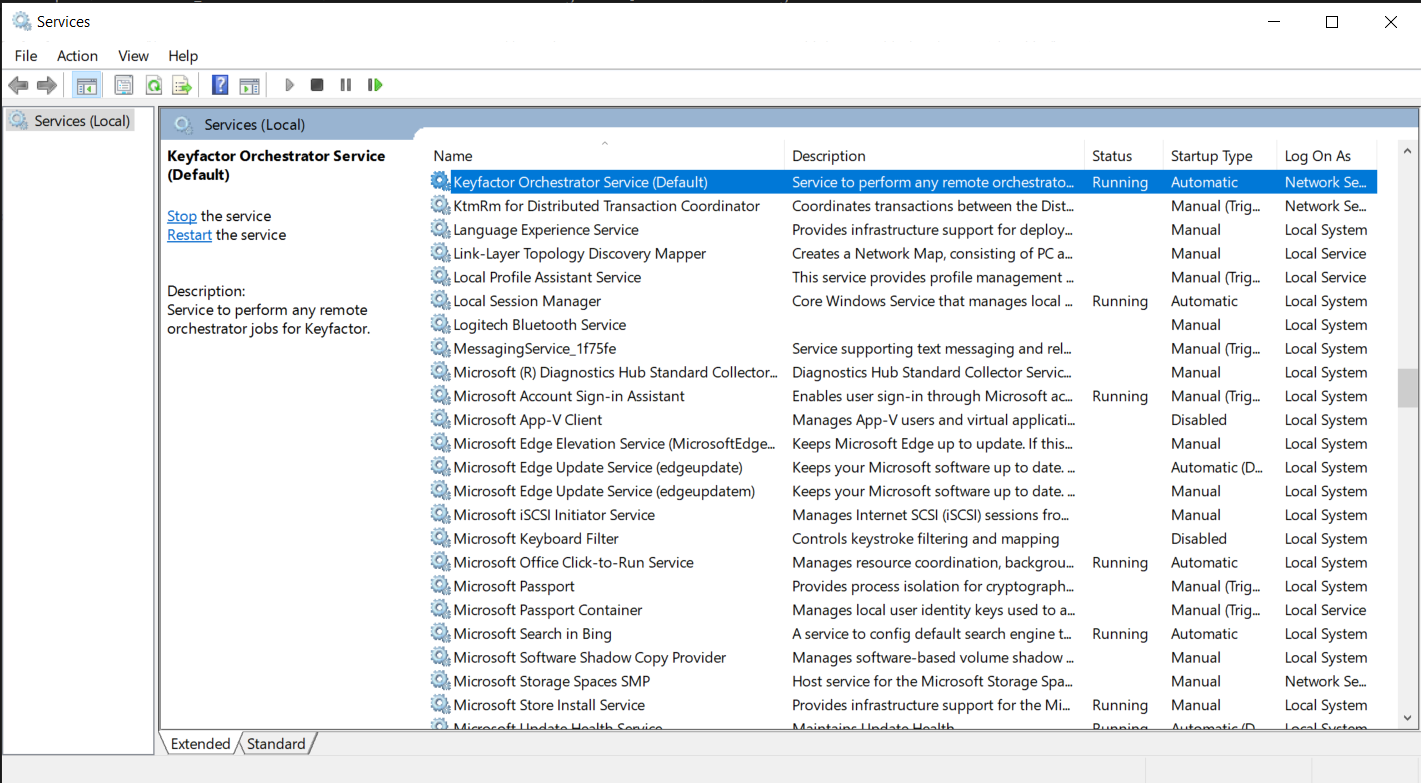
Task: Click the Start Service play icon
Action: coord(289,86)
